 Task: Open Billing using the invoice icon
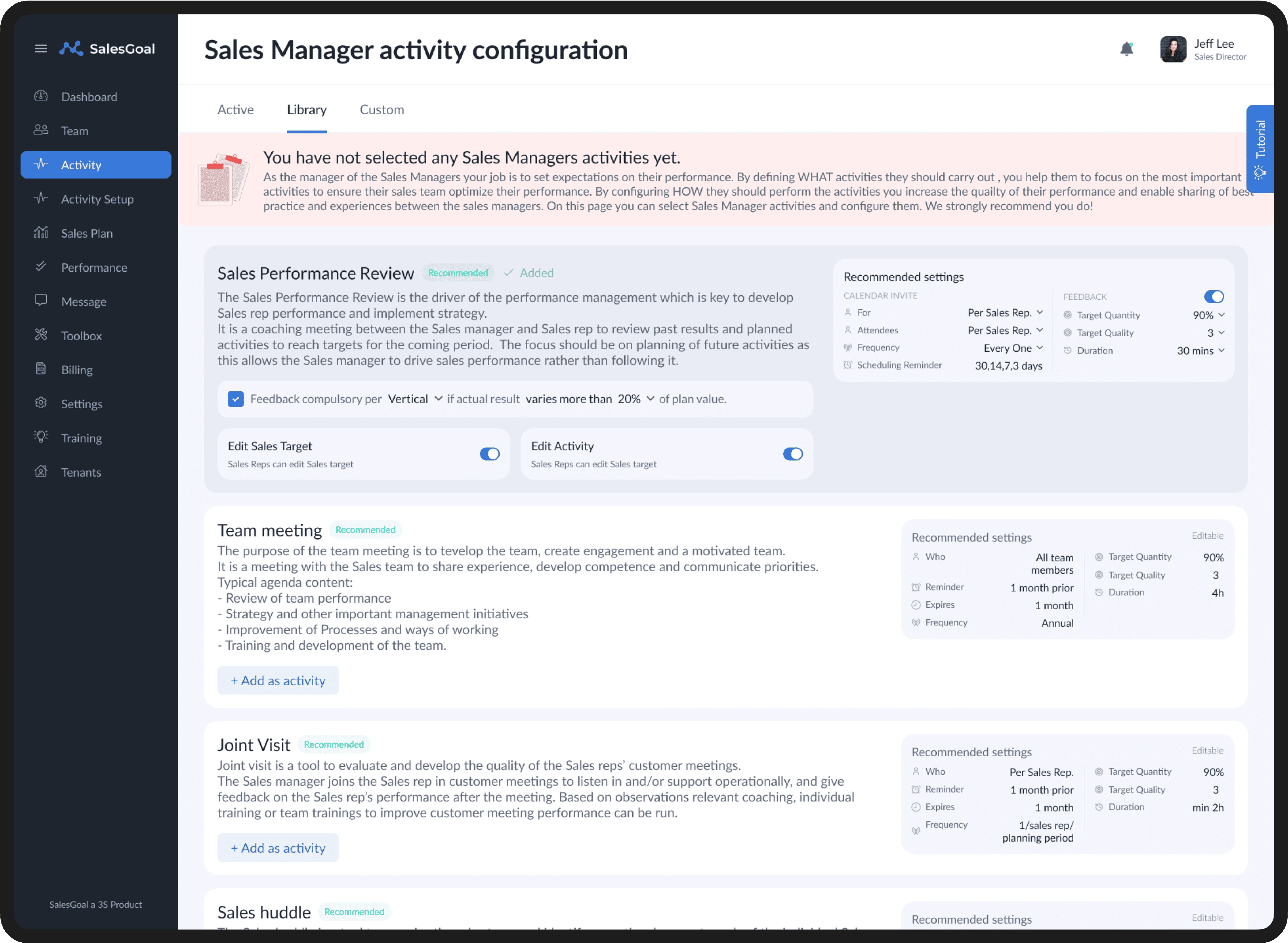41,369
